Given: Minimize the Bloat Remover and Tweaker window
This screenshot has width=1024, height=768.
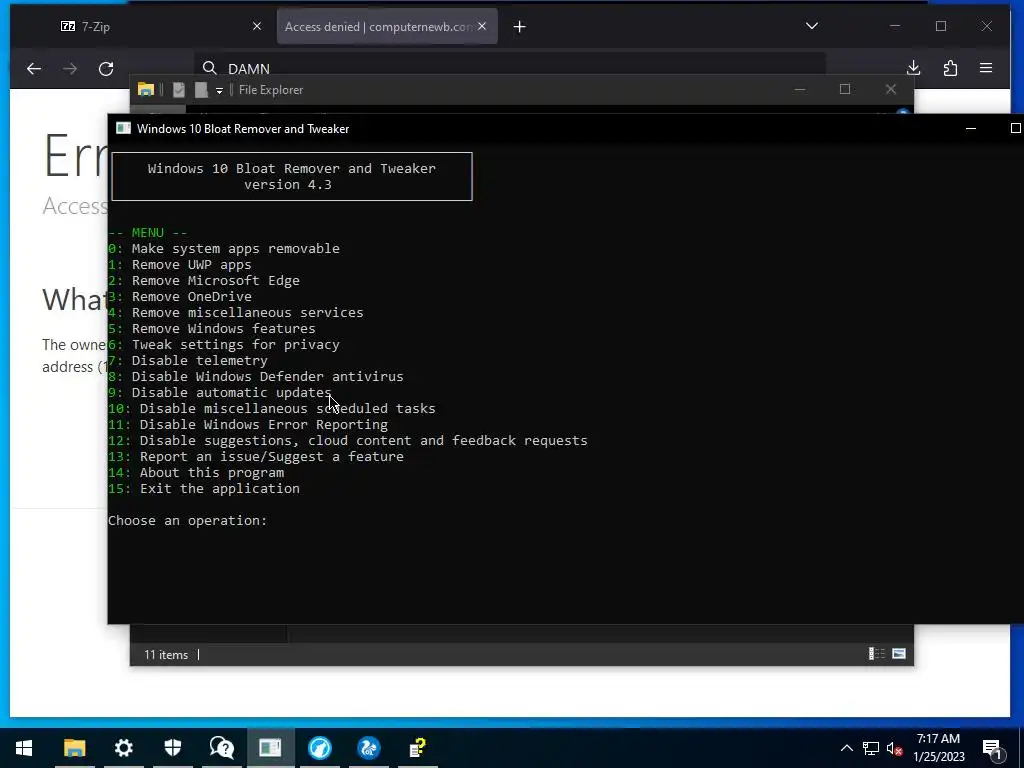Looking at the screenshot, I should [x=971, y=128].
